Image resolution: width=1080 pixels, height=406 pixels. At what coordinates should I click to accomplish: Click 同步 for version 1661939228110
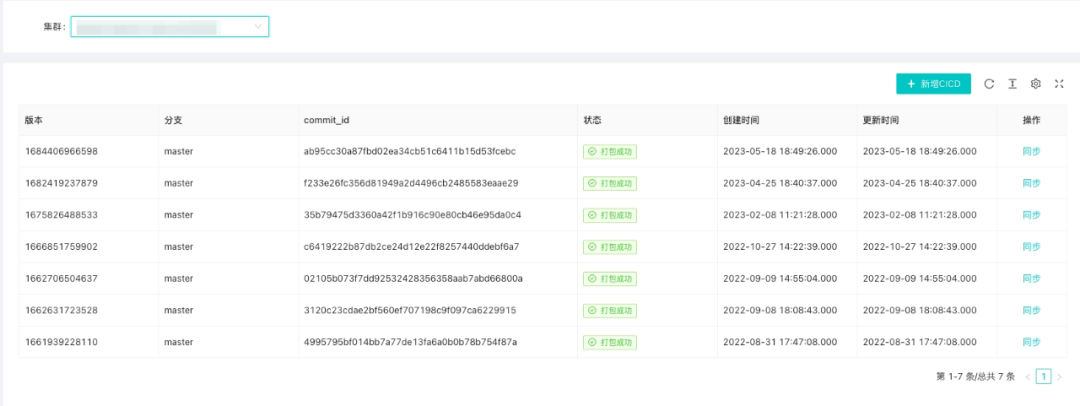(1031, 342)
